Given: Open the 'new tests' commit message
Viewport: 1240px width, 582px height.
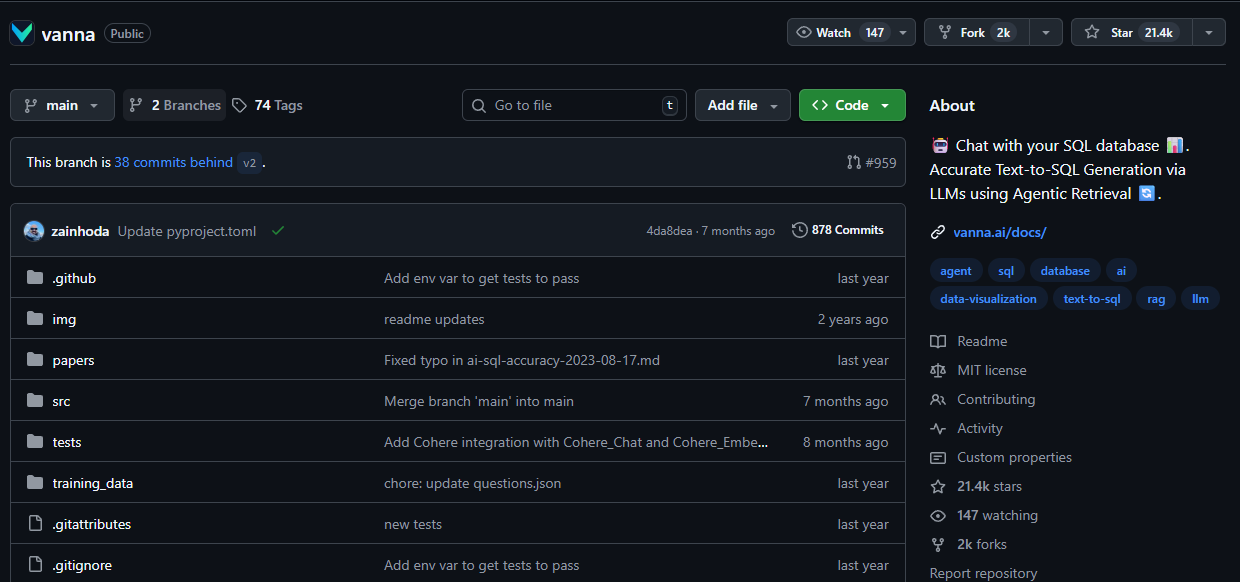Looking at the screenshot, I should coord(413,524).
